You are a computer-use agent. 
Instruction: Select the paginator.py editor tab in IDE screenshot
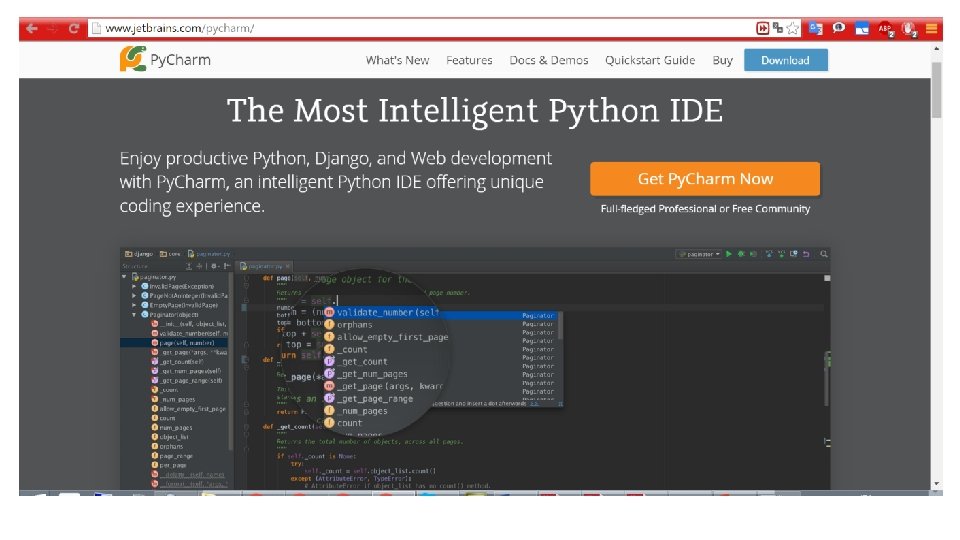coord(265,266)
